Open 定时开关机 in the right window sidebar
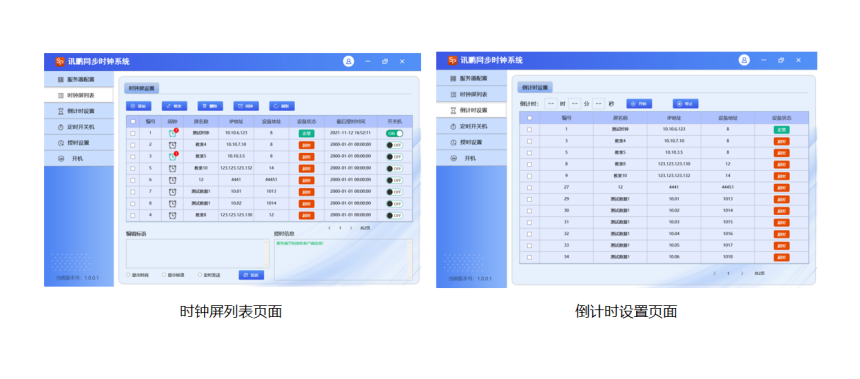 [472, 126]
